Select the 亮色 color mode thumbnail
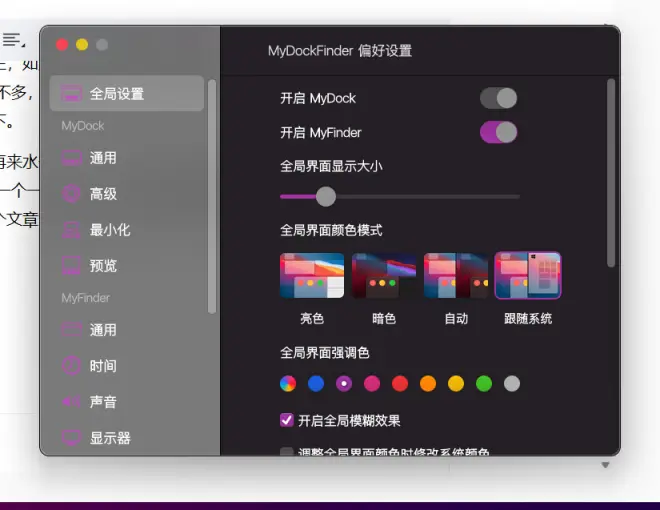Screen dimensions: 660x510 tap(312, 276)
